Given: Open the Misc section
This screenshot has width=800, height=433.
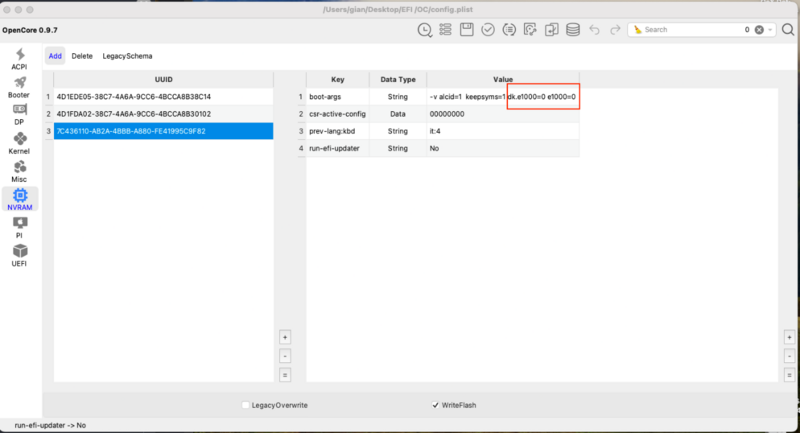Looking at the screenshot, I should coord(19,172).
